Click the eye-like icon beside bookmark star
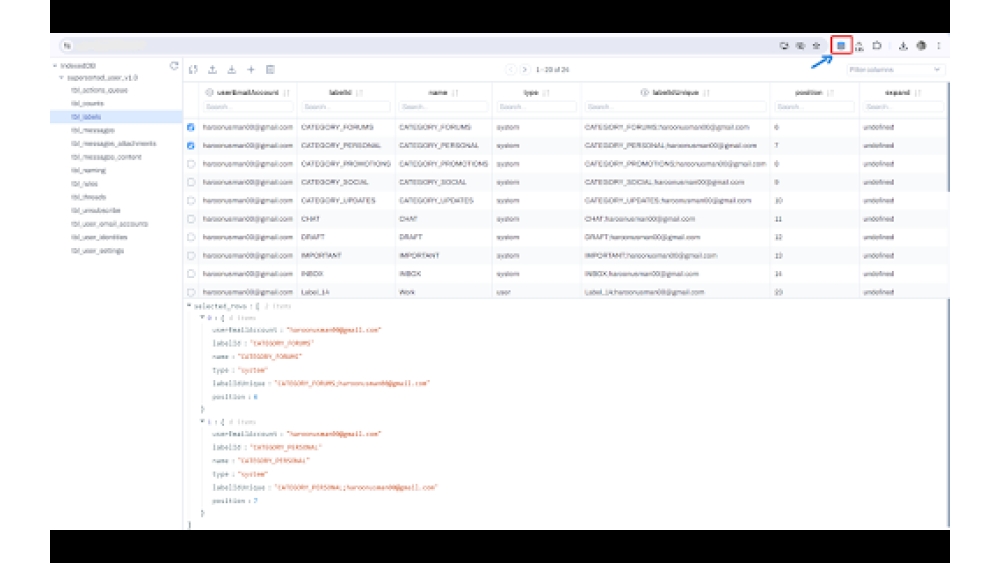 (800, 46)
